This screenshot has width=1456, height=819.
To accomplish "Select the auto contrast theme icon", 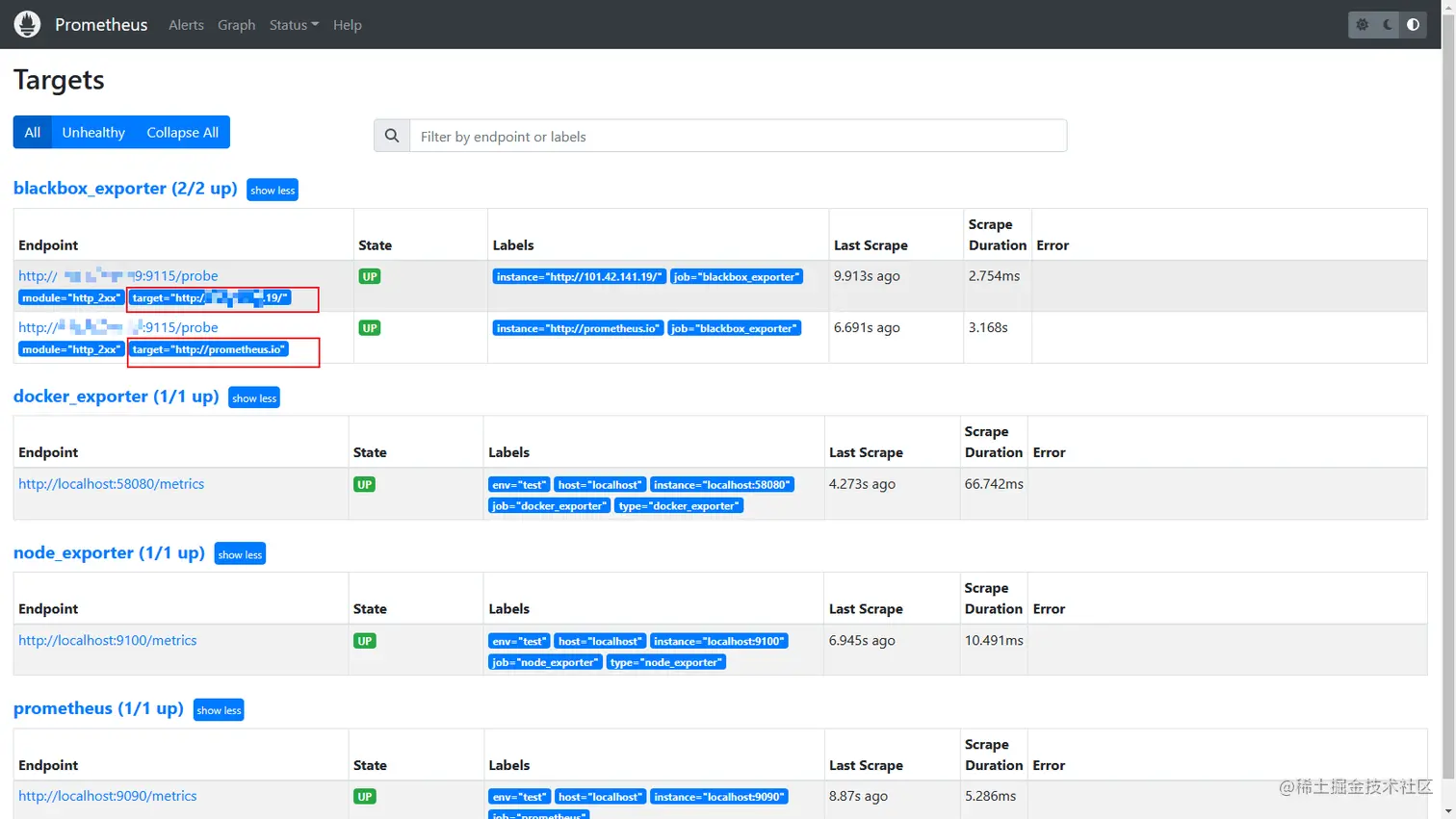I will coord(1413,25).
